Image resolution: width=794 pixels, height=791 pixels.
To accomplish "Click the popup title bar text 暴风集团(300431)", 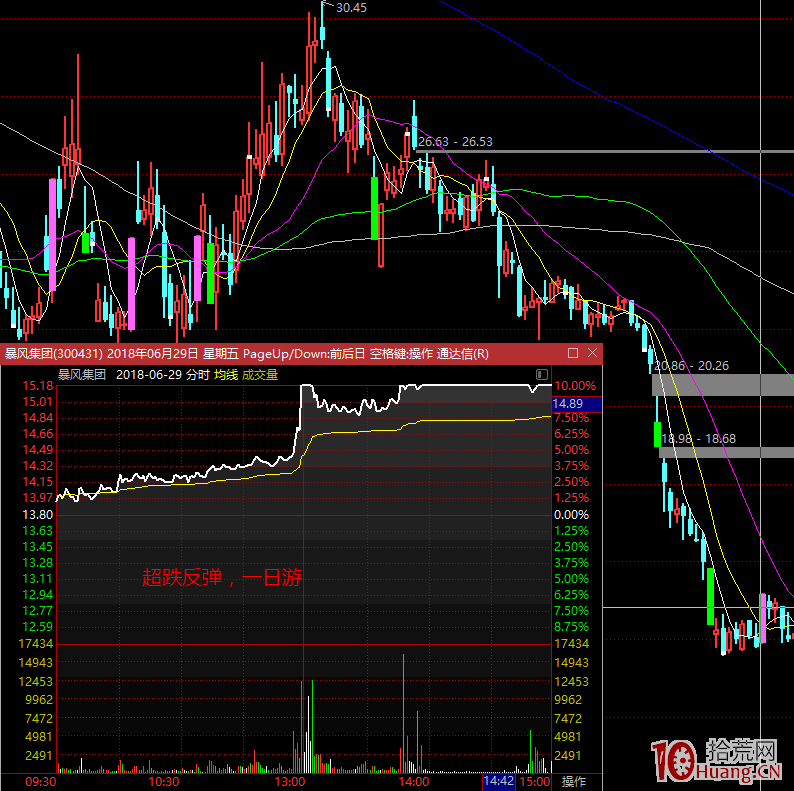I will [x=54, y=353].
